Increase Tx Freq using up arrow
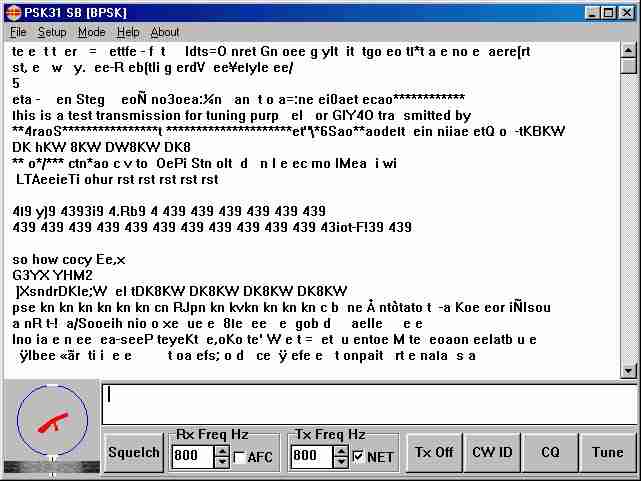This screenshot has height=481, width=641. point(340,451)
